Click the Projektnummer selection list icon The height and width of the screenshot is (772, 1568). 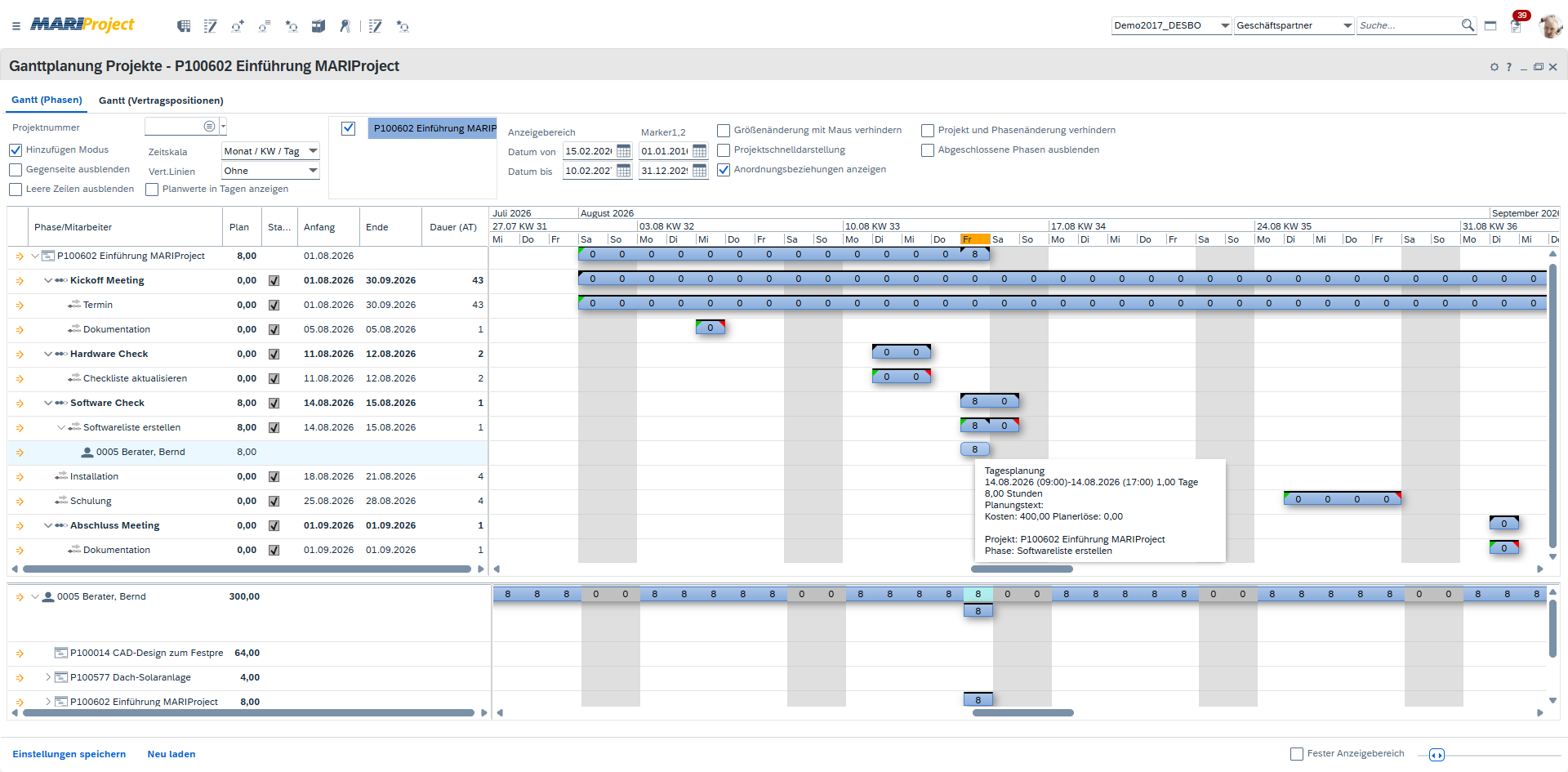click(x=210, y=126)
